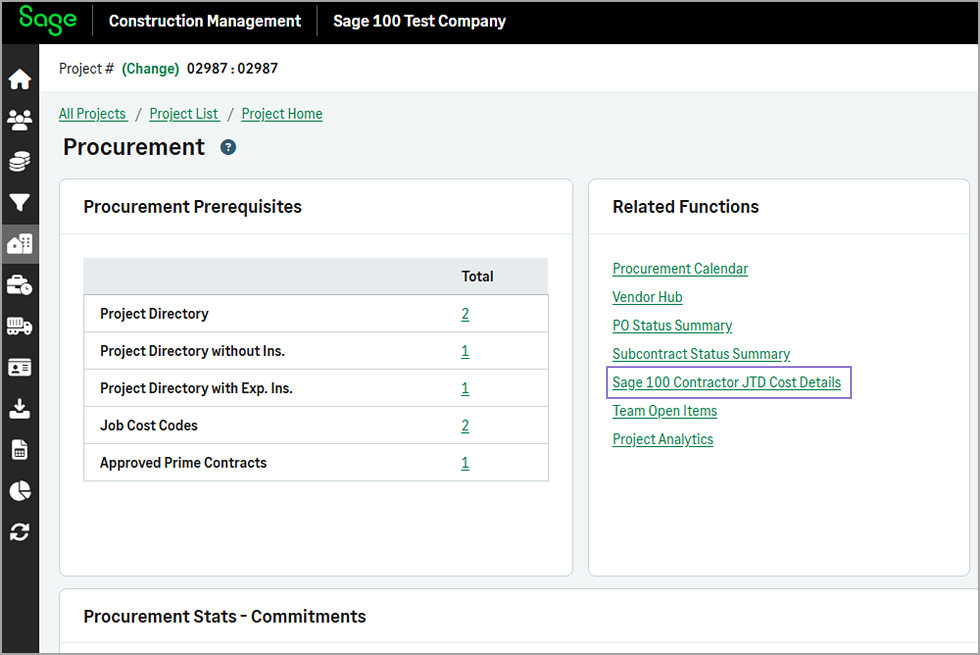The image size is (980, 655).
Task: Click Procurement Prerequisites panel heading
Action: (192, 207)
